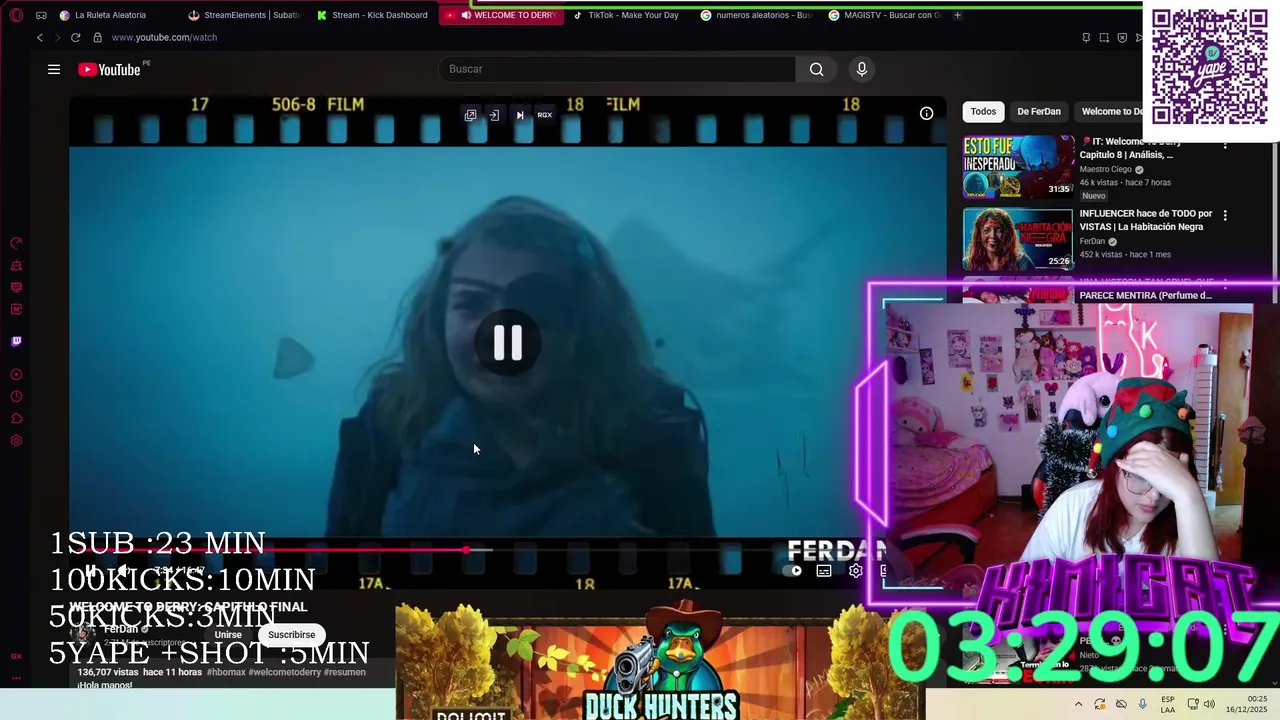1280x720 pixels.
Task: Open GX Corner gamepad icon in tab bar
Action: [x=41, y=15]
